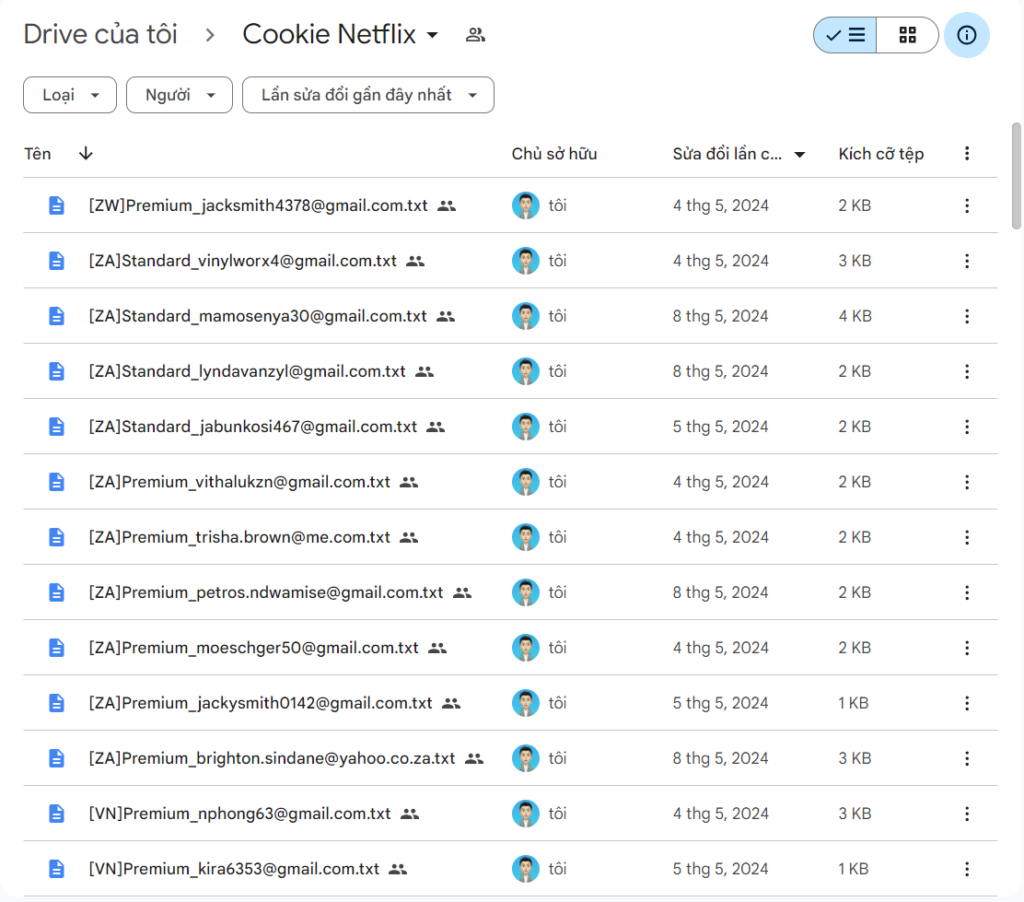The height and width of the screenshot is (902, 1024).
Task: Switch to grid layout view
Action: (x=907, y=35)
